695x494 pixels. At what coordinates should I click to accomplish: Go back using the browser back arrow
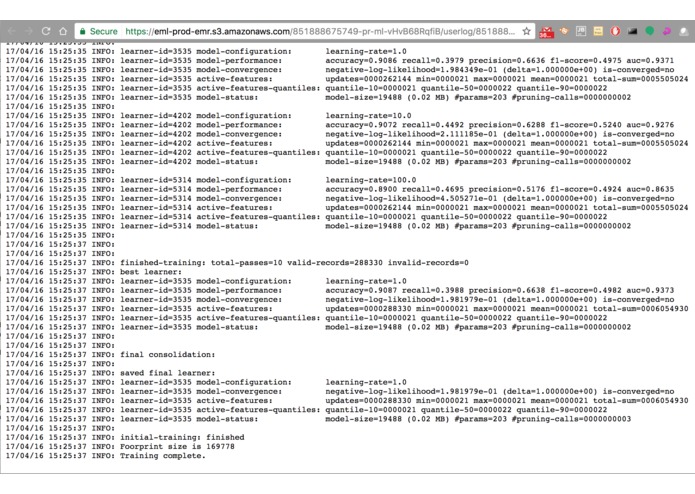(x=12, y=31)
